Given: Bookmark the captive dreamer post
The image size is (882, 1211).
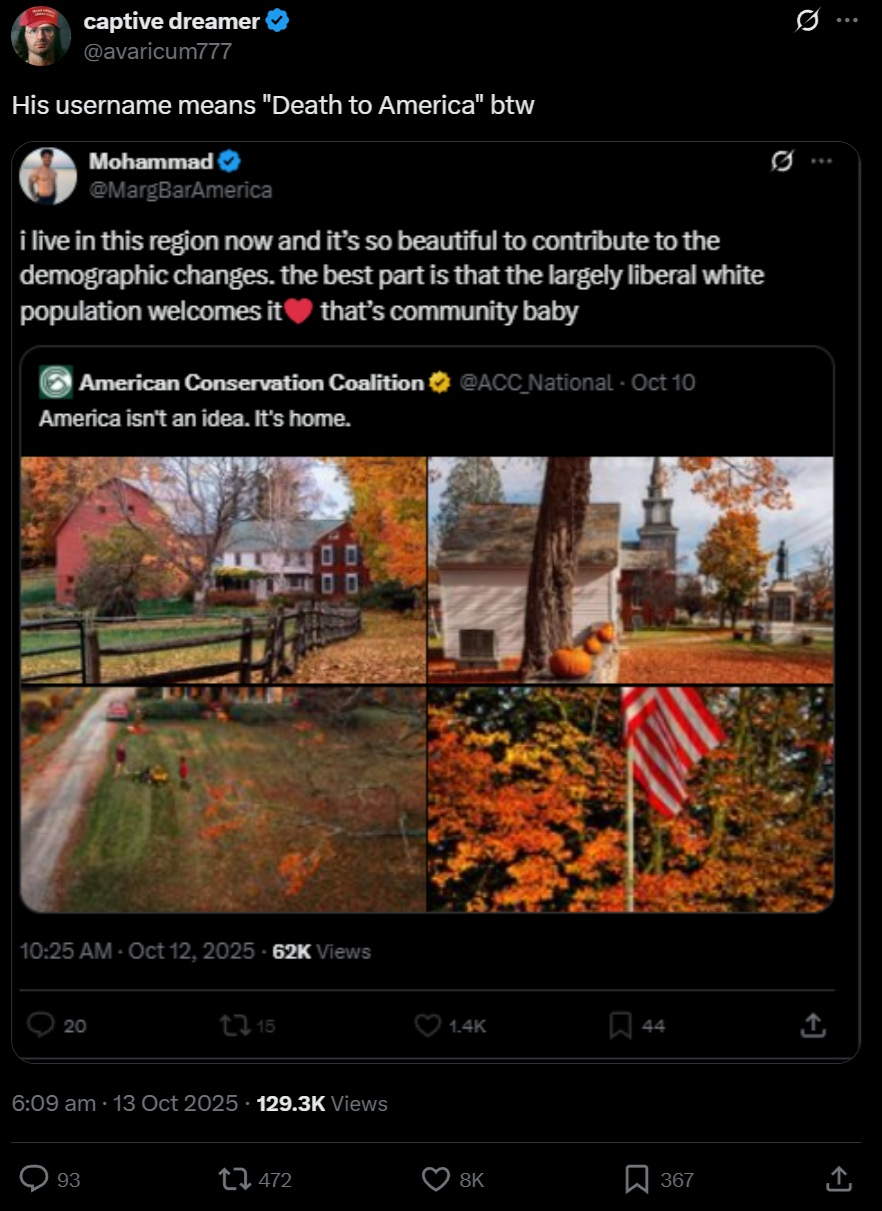Looking at the screenshot, I should 636,1179.
